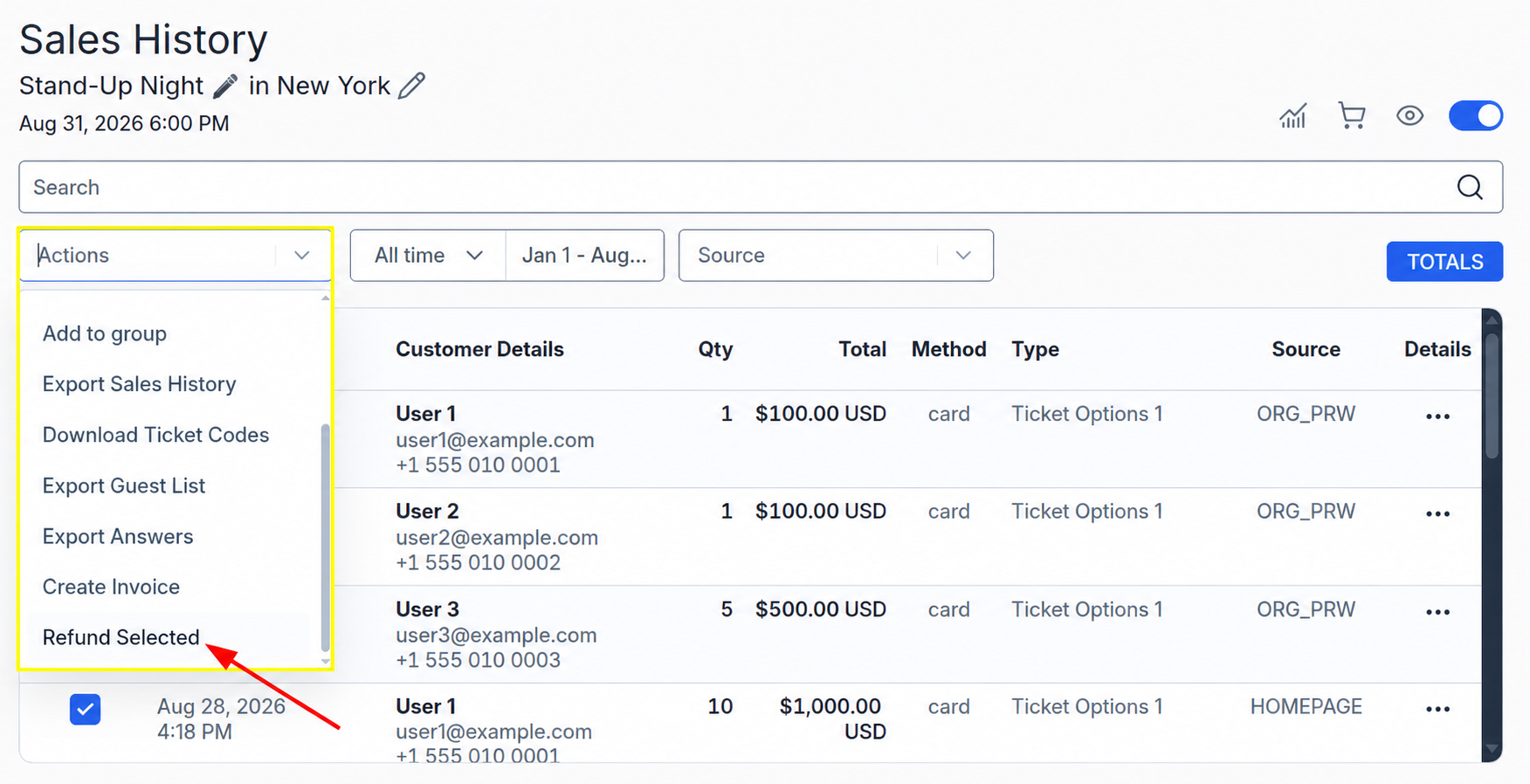Turn off the blue toggle switch
Image resolution: width=1530 pixels, height=784 pixels.
point(1475,115)
